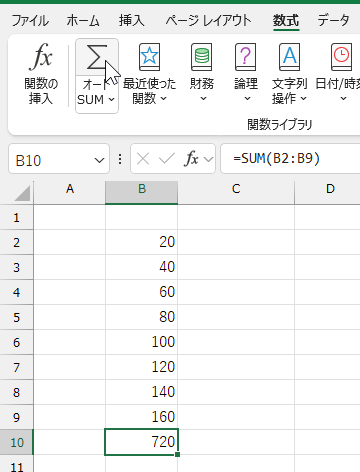Switch to the ページ レイアウト tab
Viewport: 360px width, 472px height.
[x=208, y=21]
